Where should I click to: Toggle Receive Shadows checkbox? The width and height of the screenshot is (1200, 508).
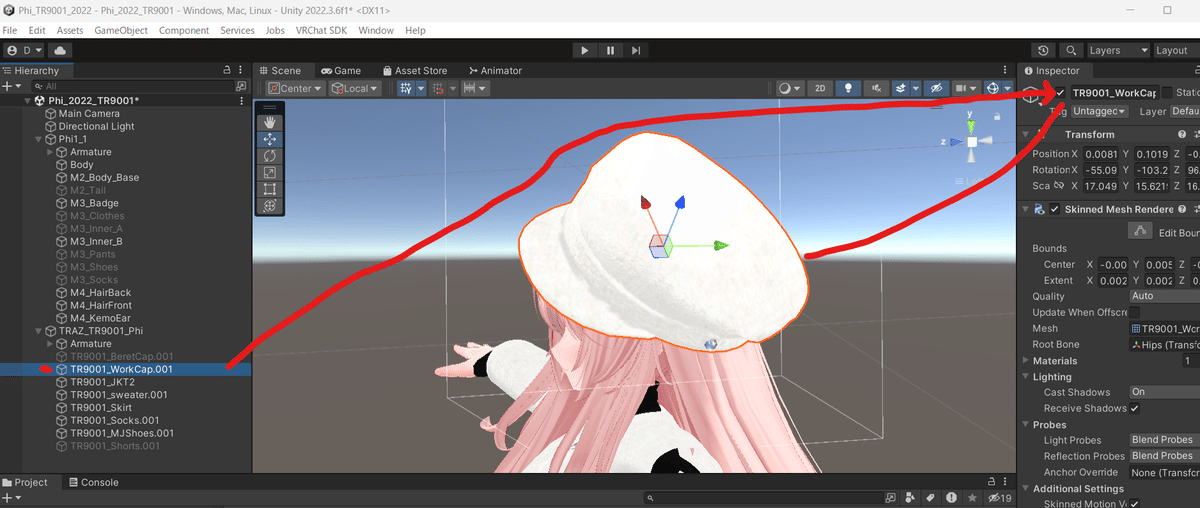pyautogui.click(x=1135, y=408)
